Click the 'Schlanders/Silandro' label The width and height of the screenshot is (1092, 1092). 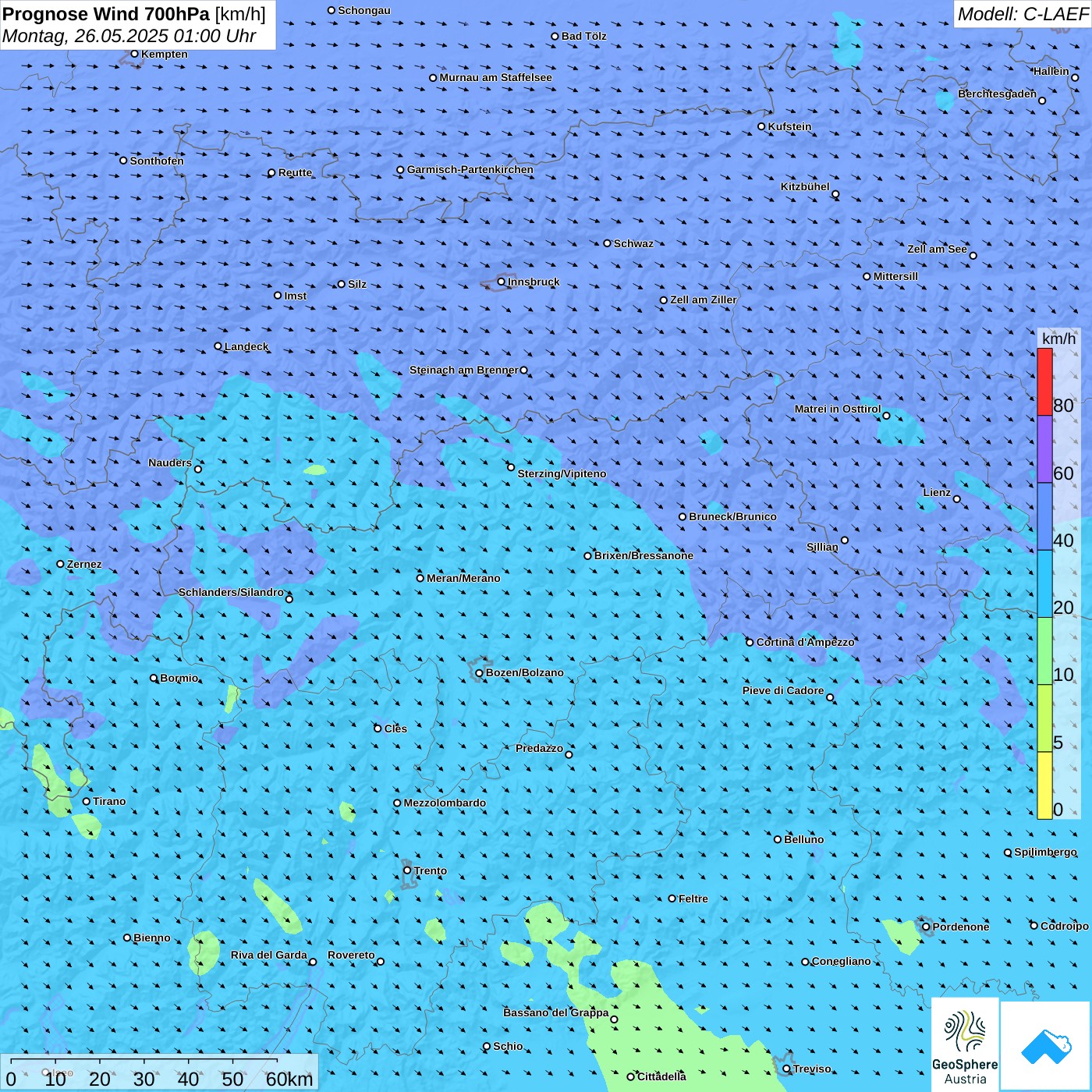point(231,592)
